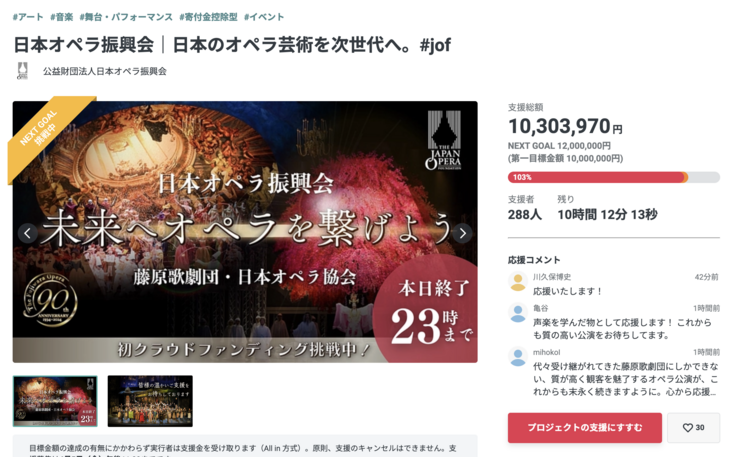Click the main campaign banner image

tap(245, 232)
